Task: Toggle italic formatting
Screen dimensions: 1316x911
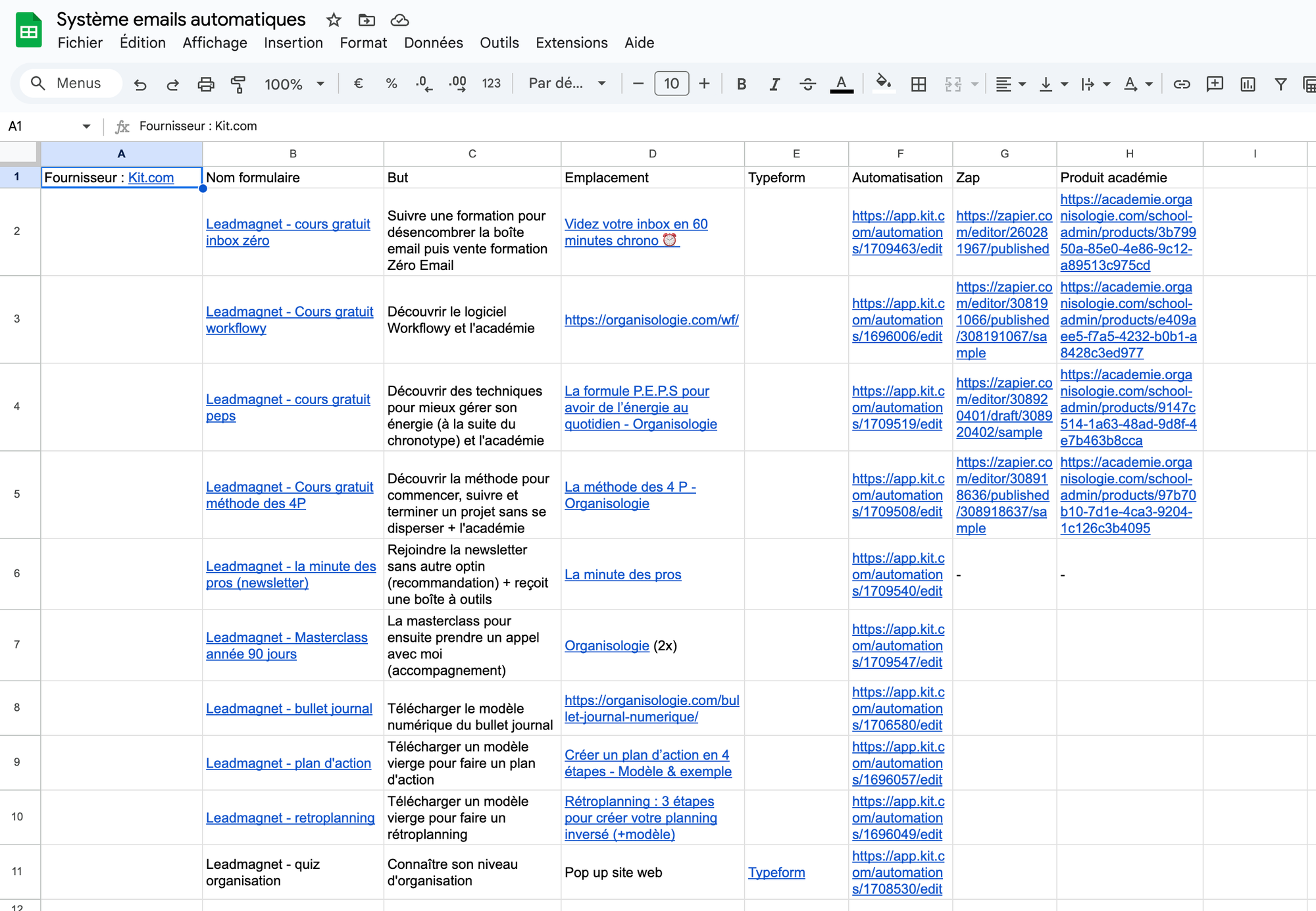Action: 774,84
